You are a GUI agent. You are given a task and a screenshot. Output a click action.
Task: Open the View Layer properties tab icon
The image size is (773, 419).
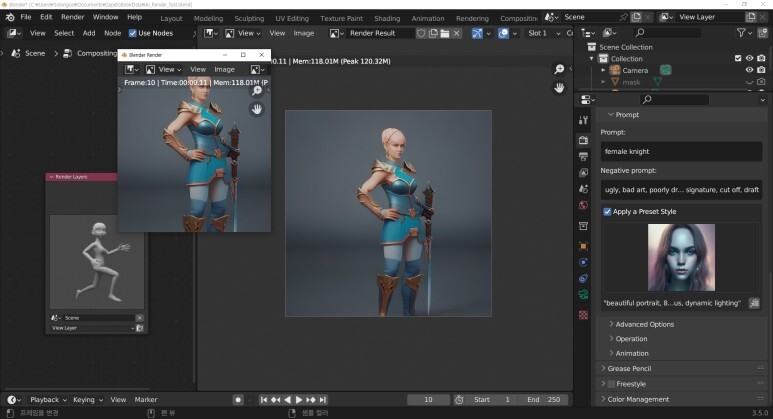coord(583,173)
